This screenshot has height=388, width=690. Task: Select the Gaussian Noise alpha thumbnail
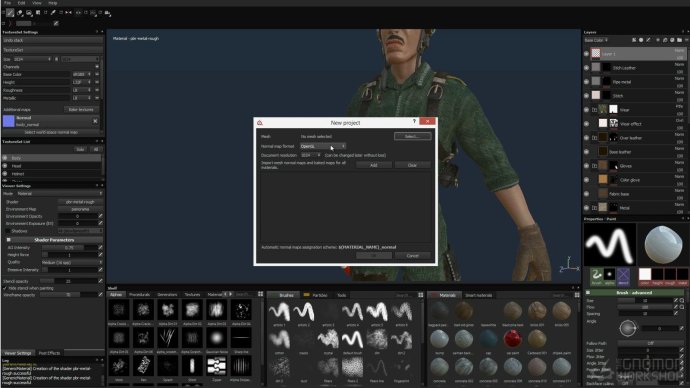[217, 338]
